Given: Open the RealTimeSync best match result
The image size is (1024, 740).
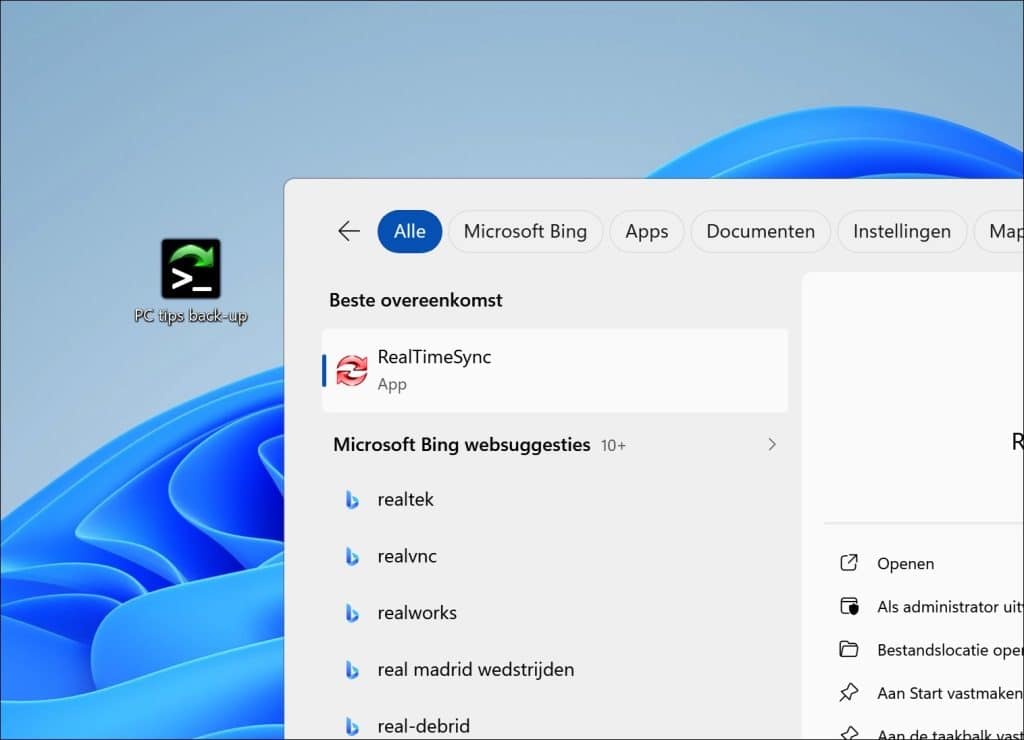Looking at the screenshot, I should (555, 370).
